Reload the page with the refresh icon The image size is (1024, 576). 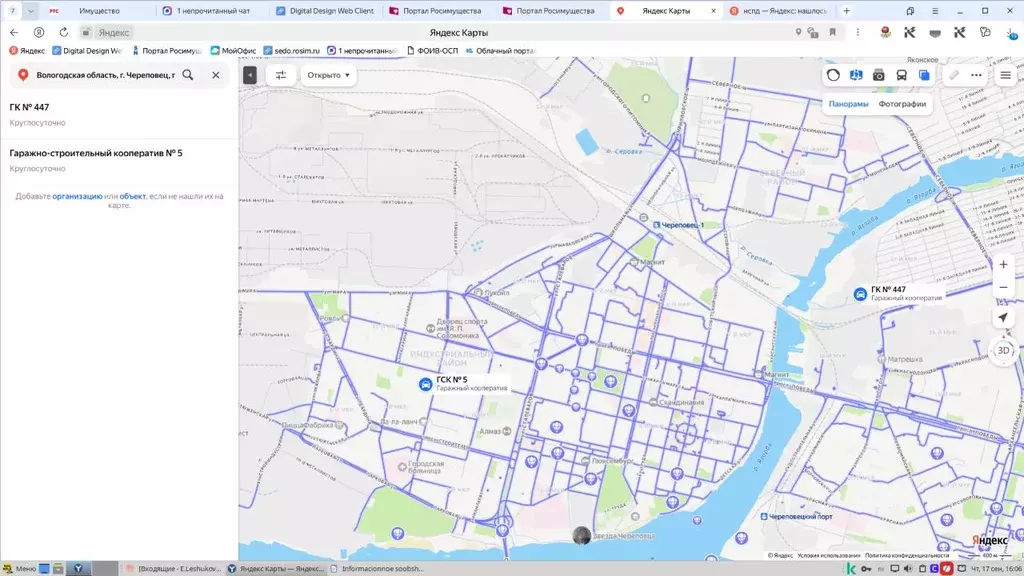click(x=63, y=32)
